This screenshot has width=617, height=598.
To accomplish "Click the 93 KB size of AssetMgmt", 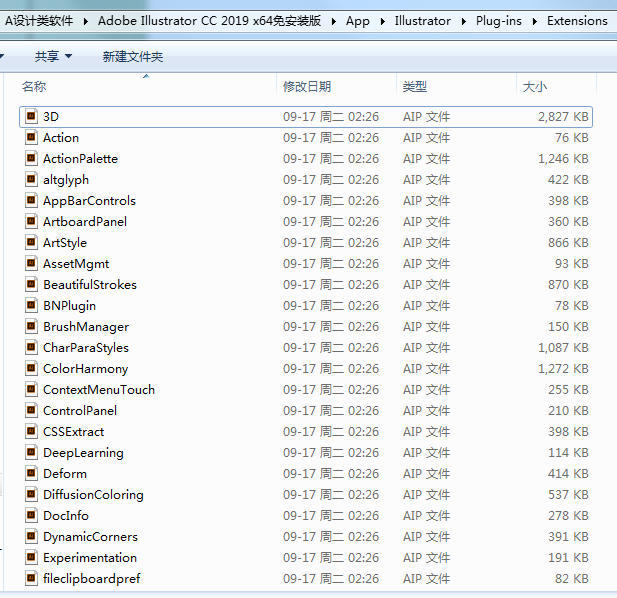I will click(572, 264).
